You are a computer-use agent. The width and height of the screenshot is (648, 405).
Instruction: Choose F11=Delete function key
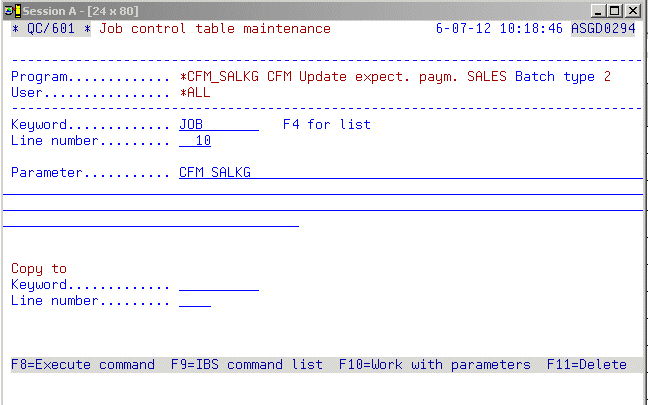pos(587,365)
